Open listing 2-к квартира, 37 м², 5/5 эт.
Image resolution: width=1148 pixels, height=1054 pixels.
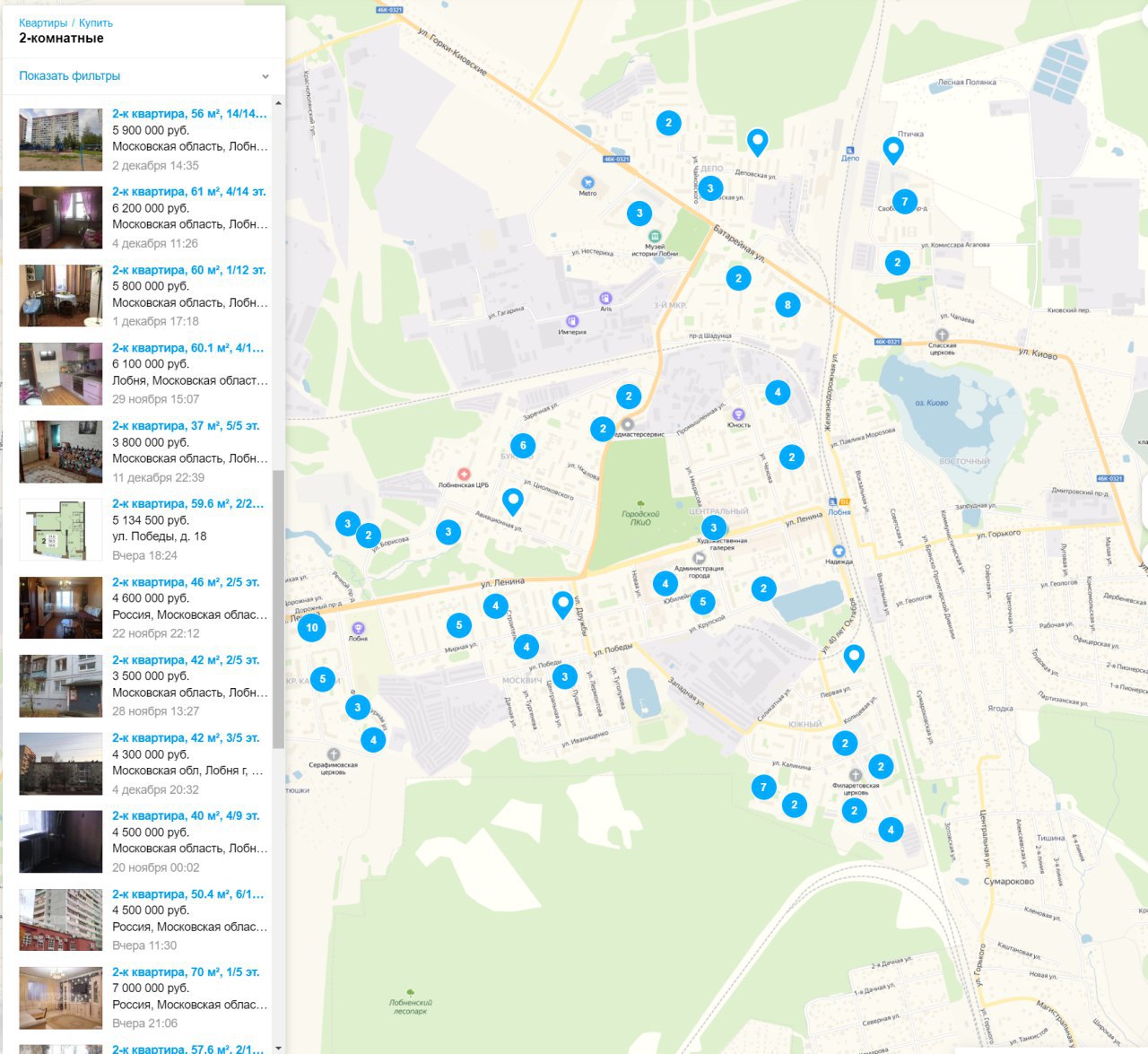tap(186, 426)
